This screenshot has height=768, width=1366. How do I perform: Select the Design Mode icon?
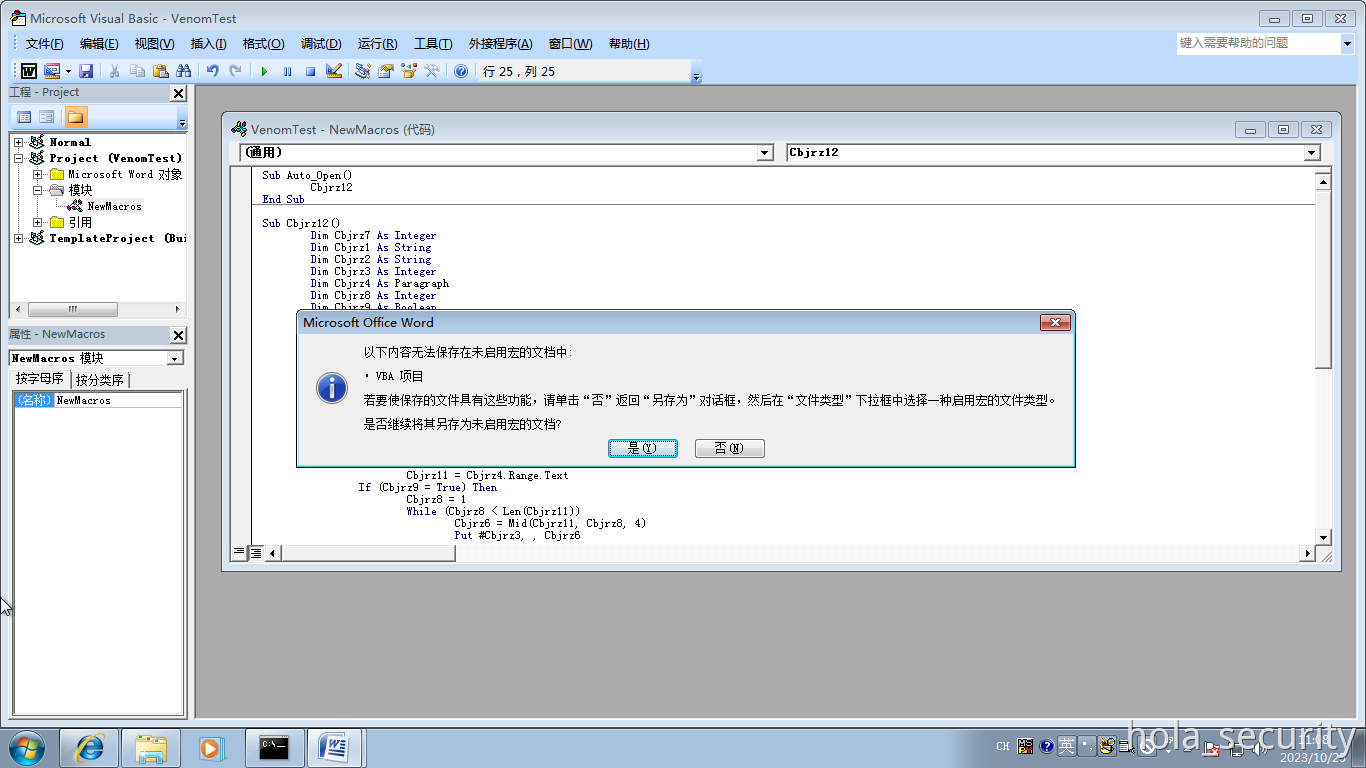pos(333,71)
